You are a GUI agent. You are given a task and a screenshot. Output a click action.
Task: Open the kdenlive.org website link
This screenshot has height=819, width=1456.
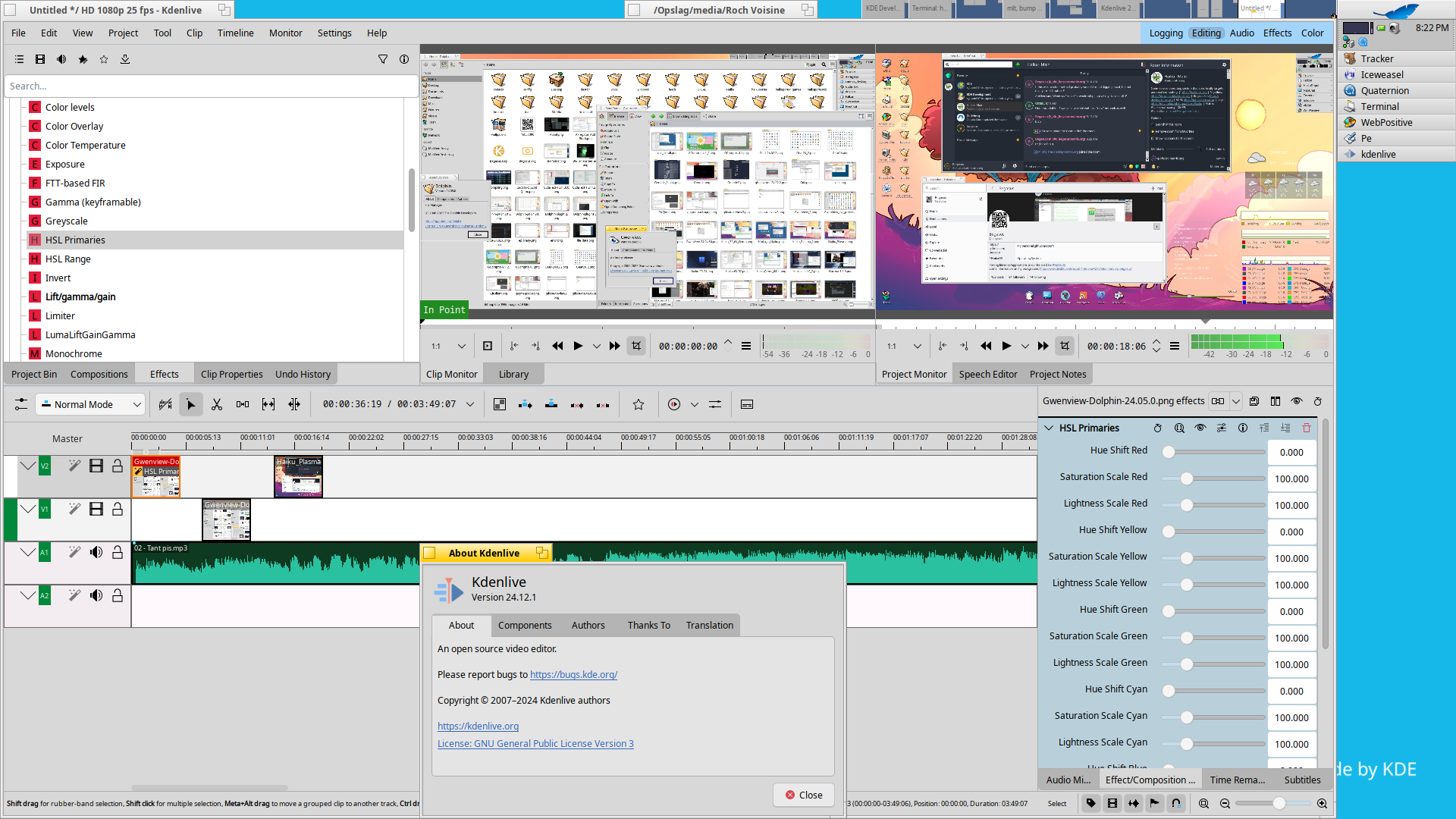(478, 726)
